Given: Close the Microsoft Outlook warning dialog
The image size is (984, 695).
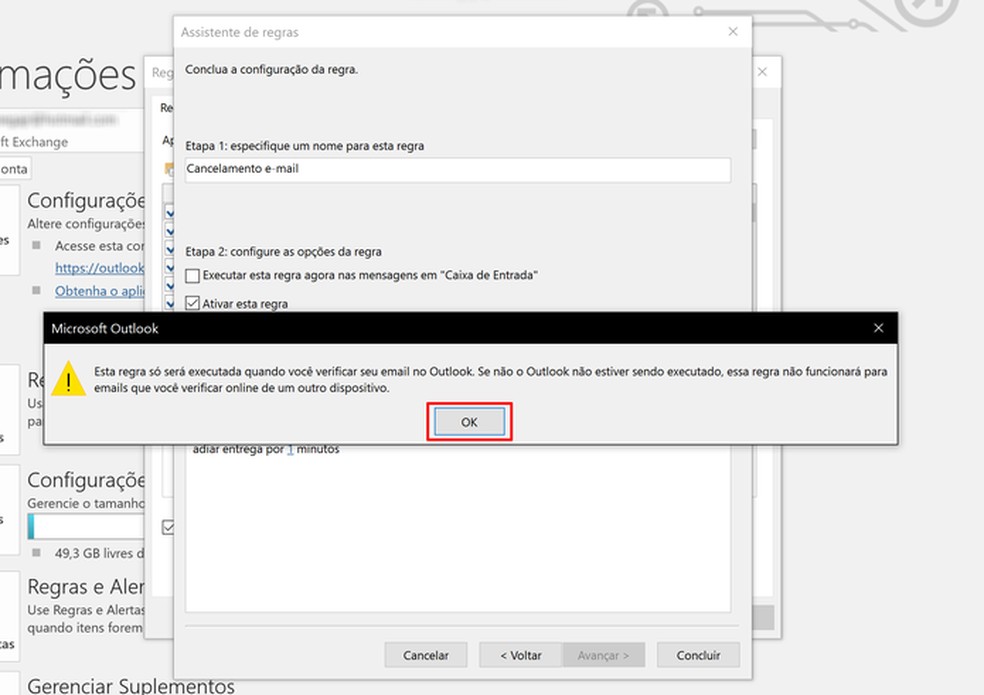Looking at the screenshot, I should tap(877, 328).
